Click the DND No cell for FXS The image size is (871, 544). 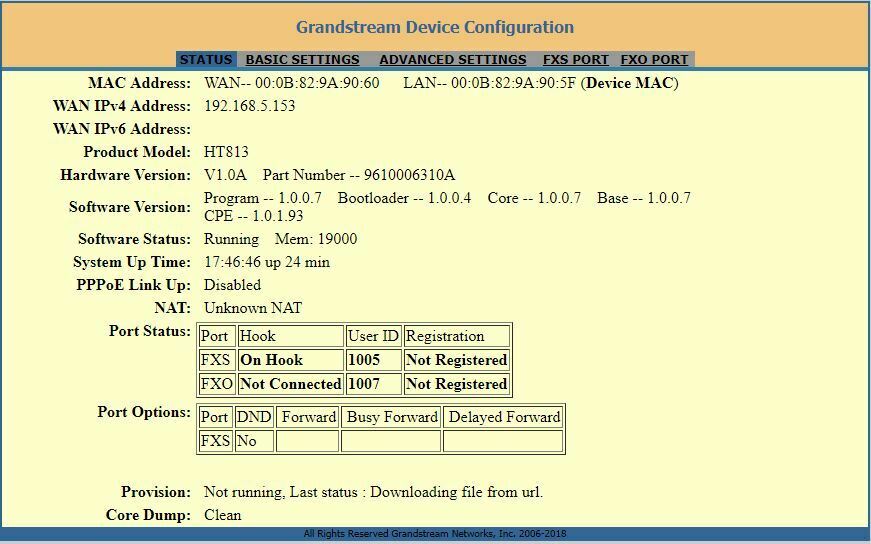pos(254,441)
